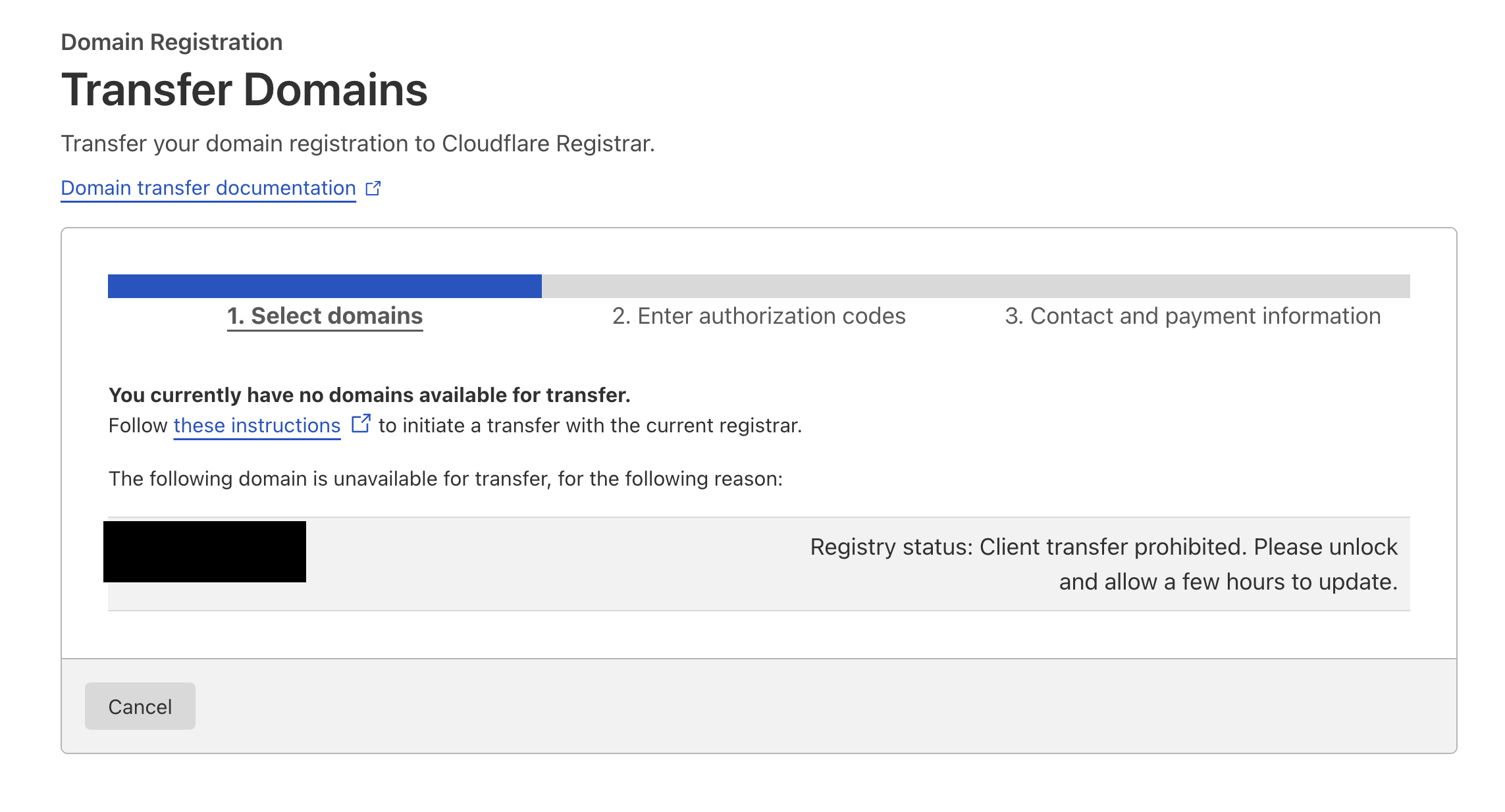Follow the these instructions link

pyautogui.click(x=256, y=426)
